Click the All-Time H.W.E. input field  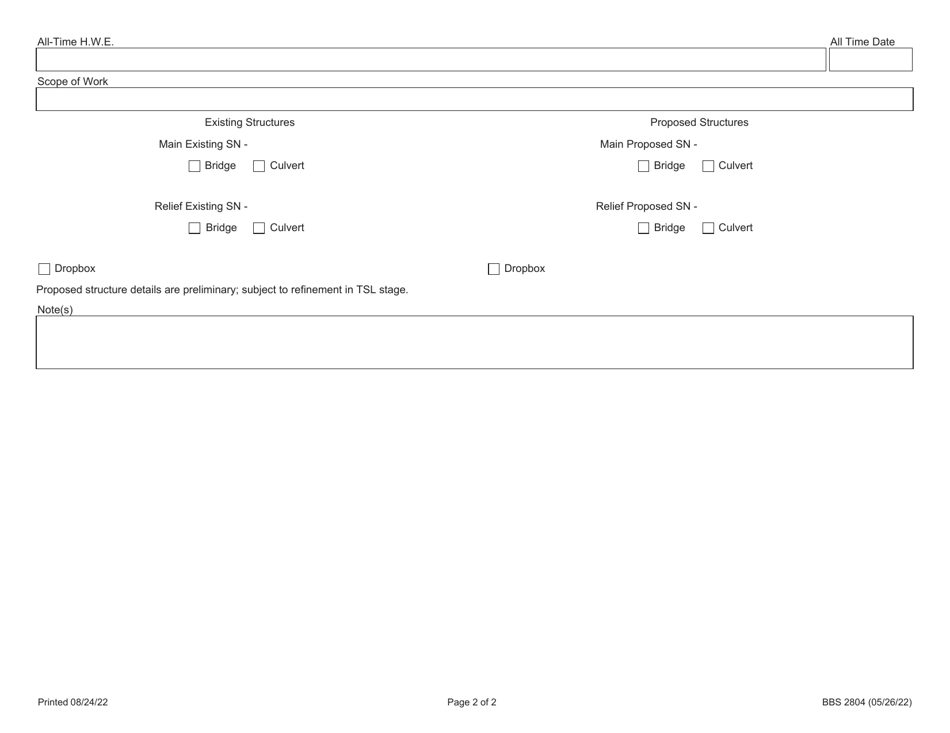pyautogui.click(x=431, y=59)
